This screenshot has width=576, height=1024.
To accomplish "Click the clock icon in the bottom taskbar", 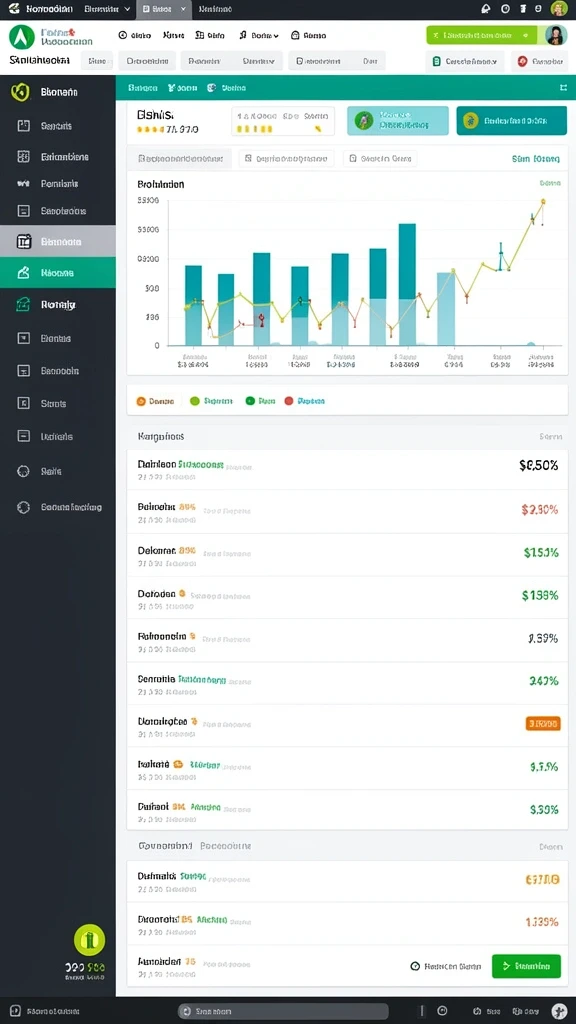I will tap(441, 1010).
